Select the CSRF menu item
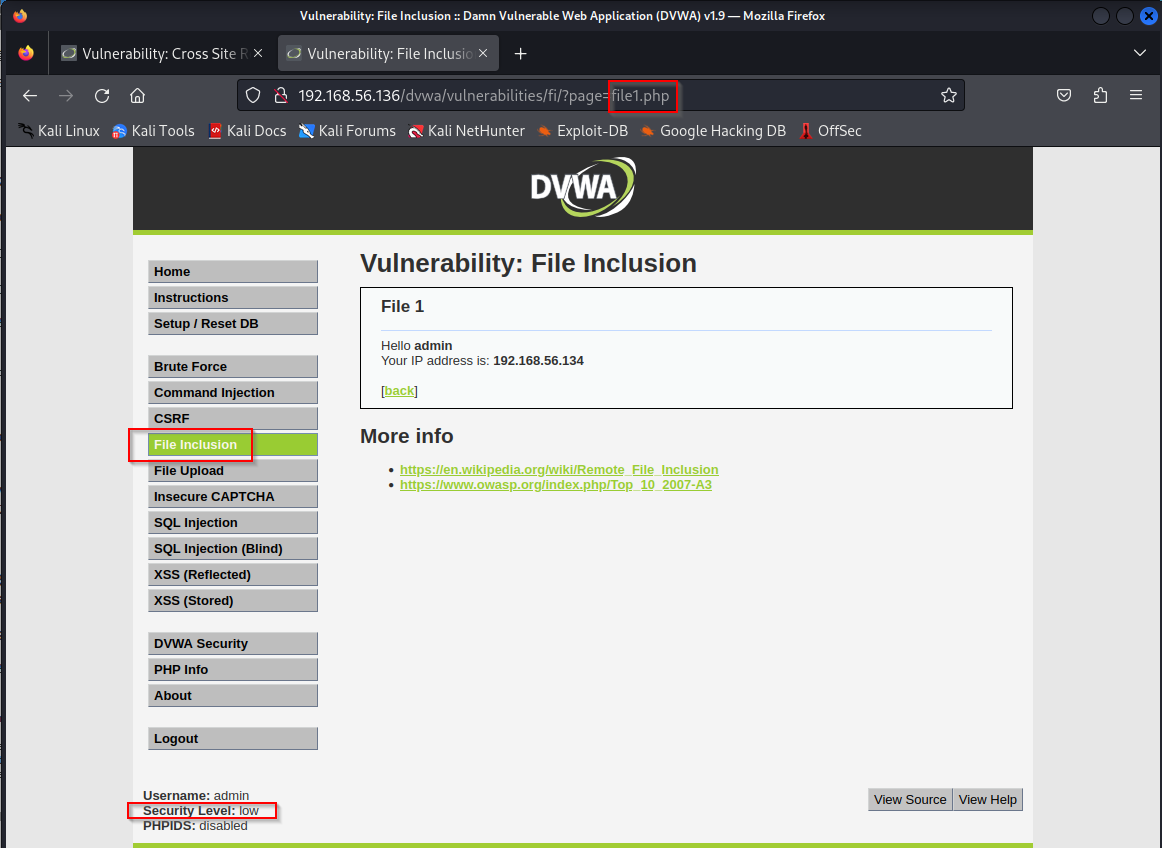This screenshot has height=848, width=1162. tap(233, 418)
